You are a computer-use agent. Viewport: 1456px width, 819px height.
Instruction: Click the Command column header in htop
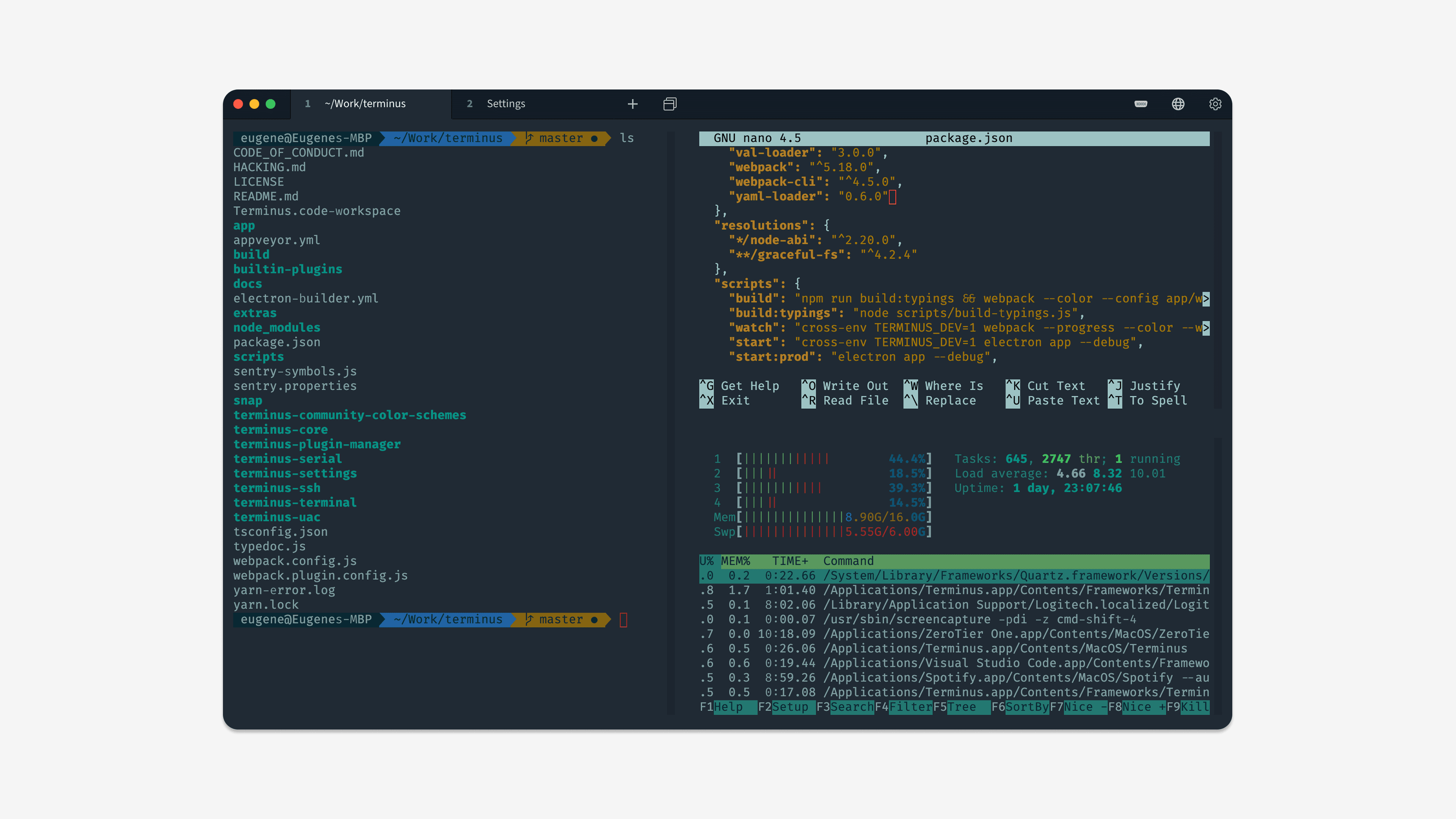848,561
